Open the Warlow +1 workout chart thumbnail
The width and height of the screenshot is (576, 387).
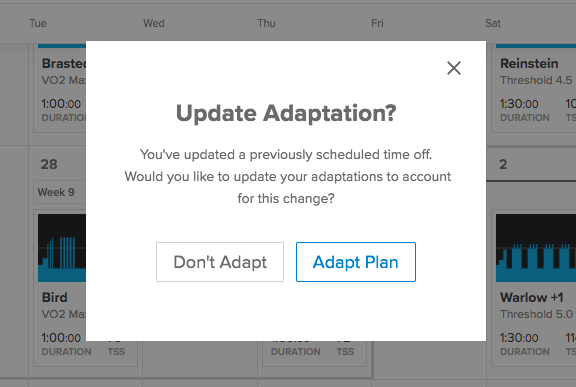[x=536, y=248]
